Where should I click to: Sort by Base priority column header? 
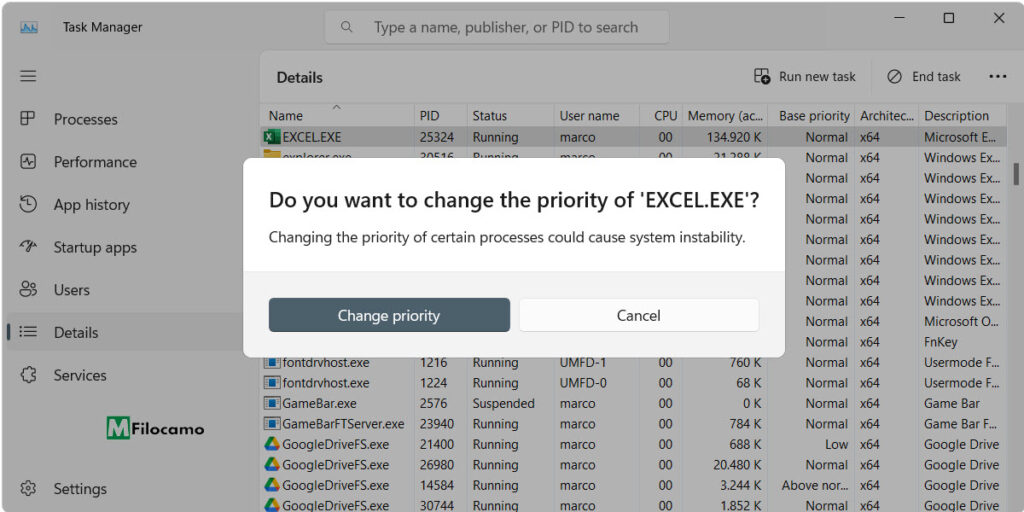(812, 116)
